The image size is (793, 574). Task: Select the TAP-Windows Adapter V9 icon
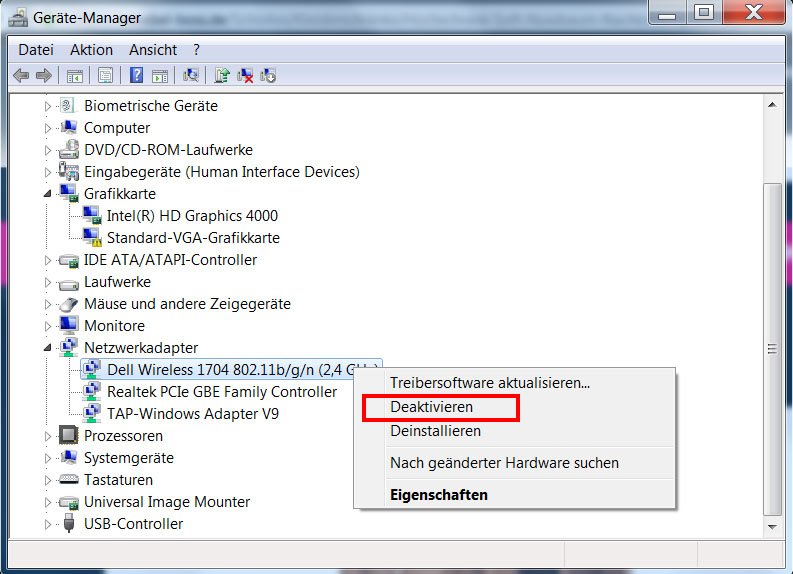pos(92,414)
